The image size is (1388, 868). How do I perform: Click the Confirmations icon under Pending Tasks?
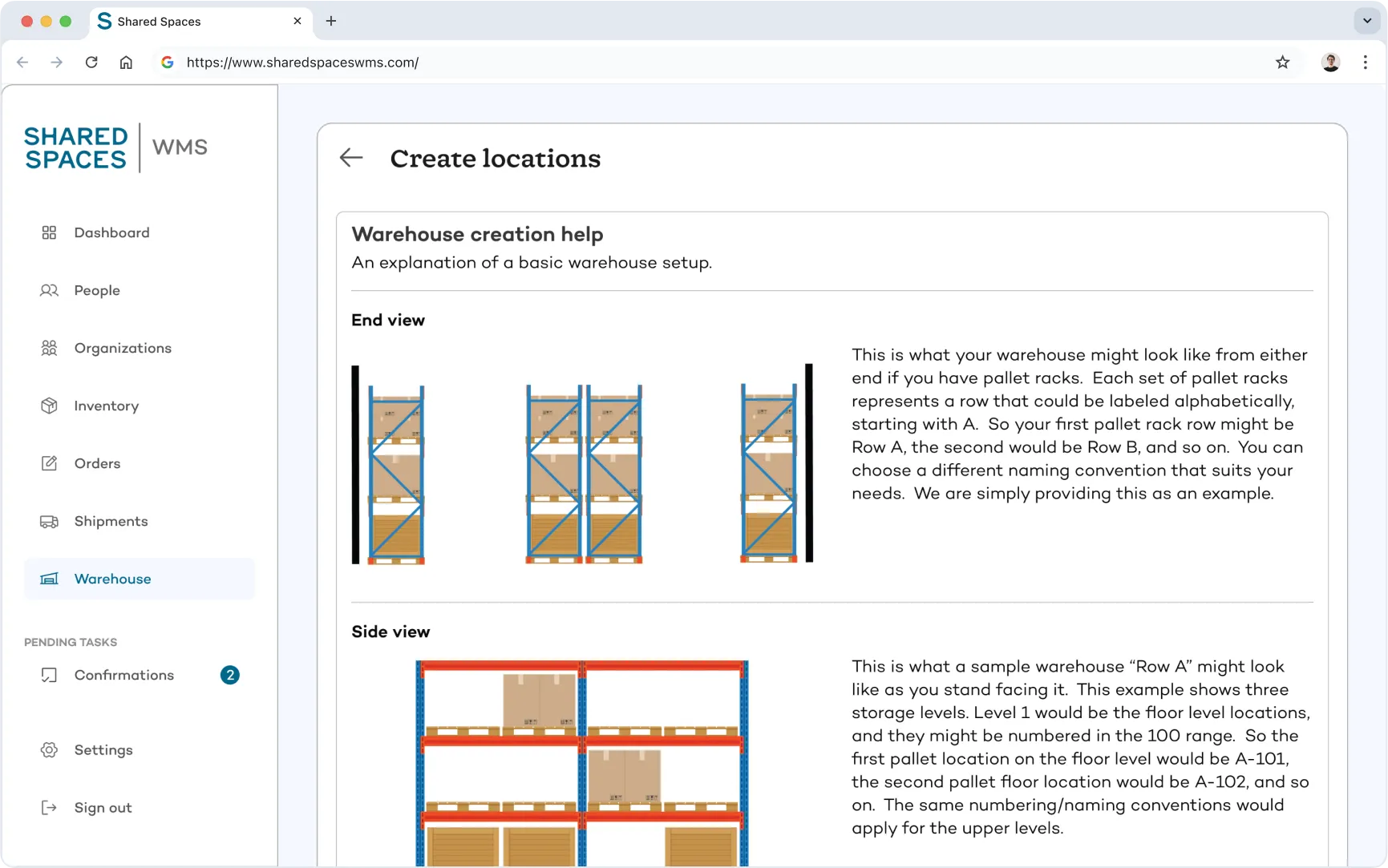click(x=49, y=675)
